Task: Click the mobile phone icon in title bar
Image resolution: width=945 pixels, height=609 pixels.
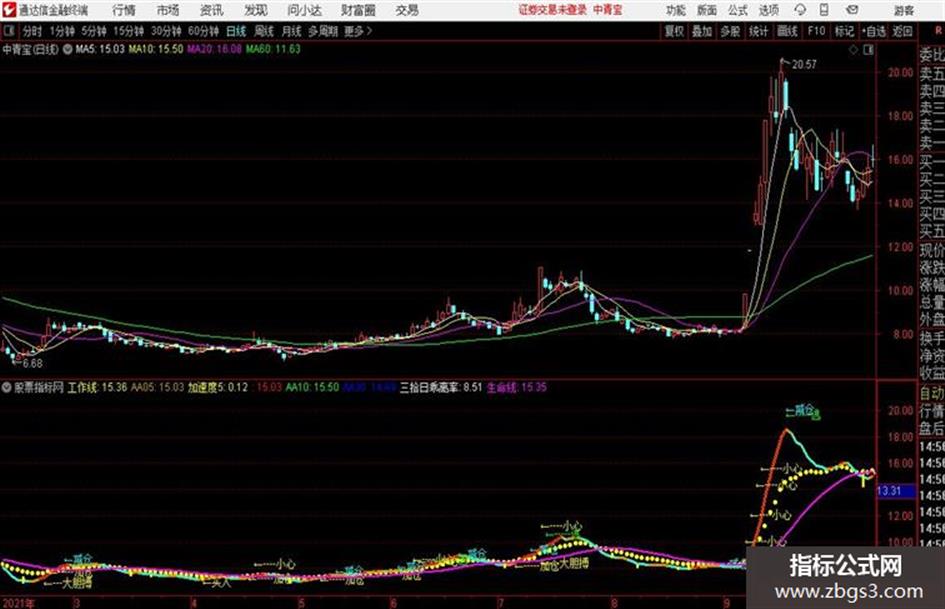Action: tap(824, 10)
